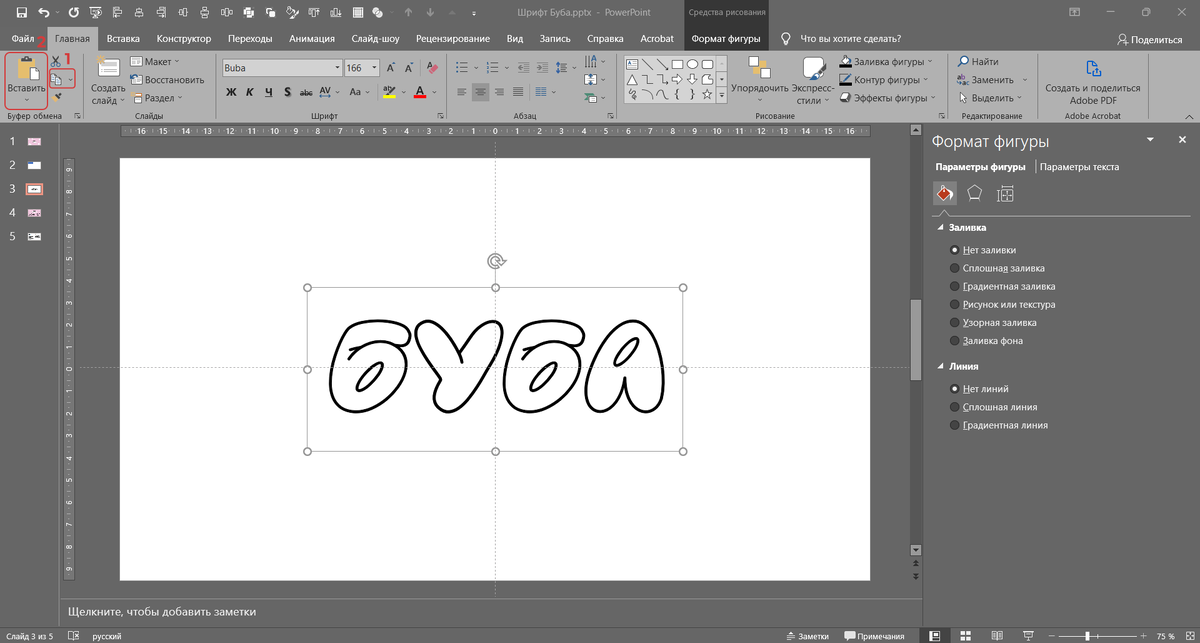Apply strikethrough (abc) formatting

(307, 92)
